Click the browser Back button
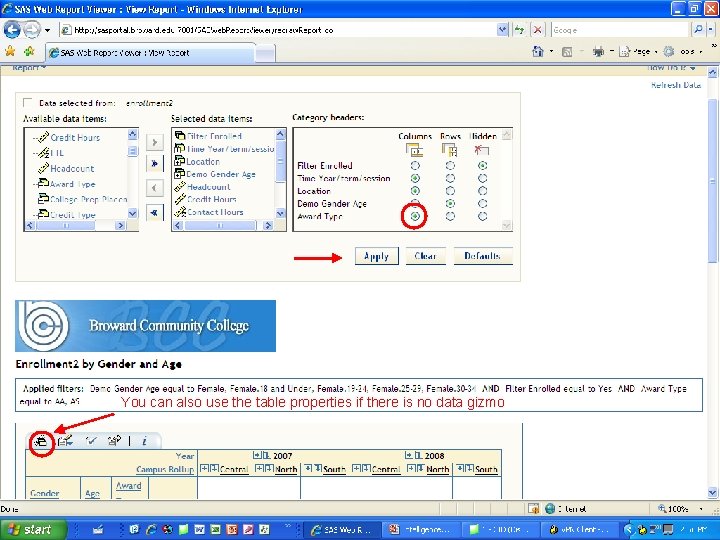 click(12, 30)
